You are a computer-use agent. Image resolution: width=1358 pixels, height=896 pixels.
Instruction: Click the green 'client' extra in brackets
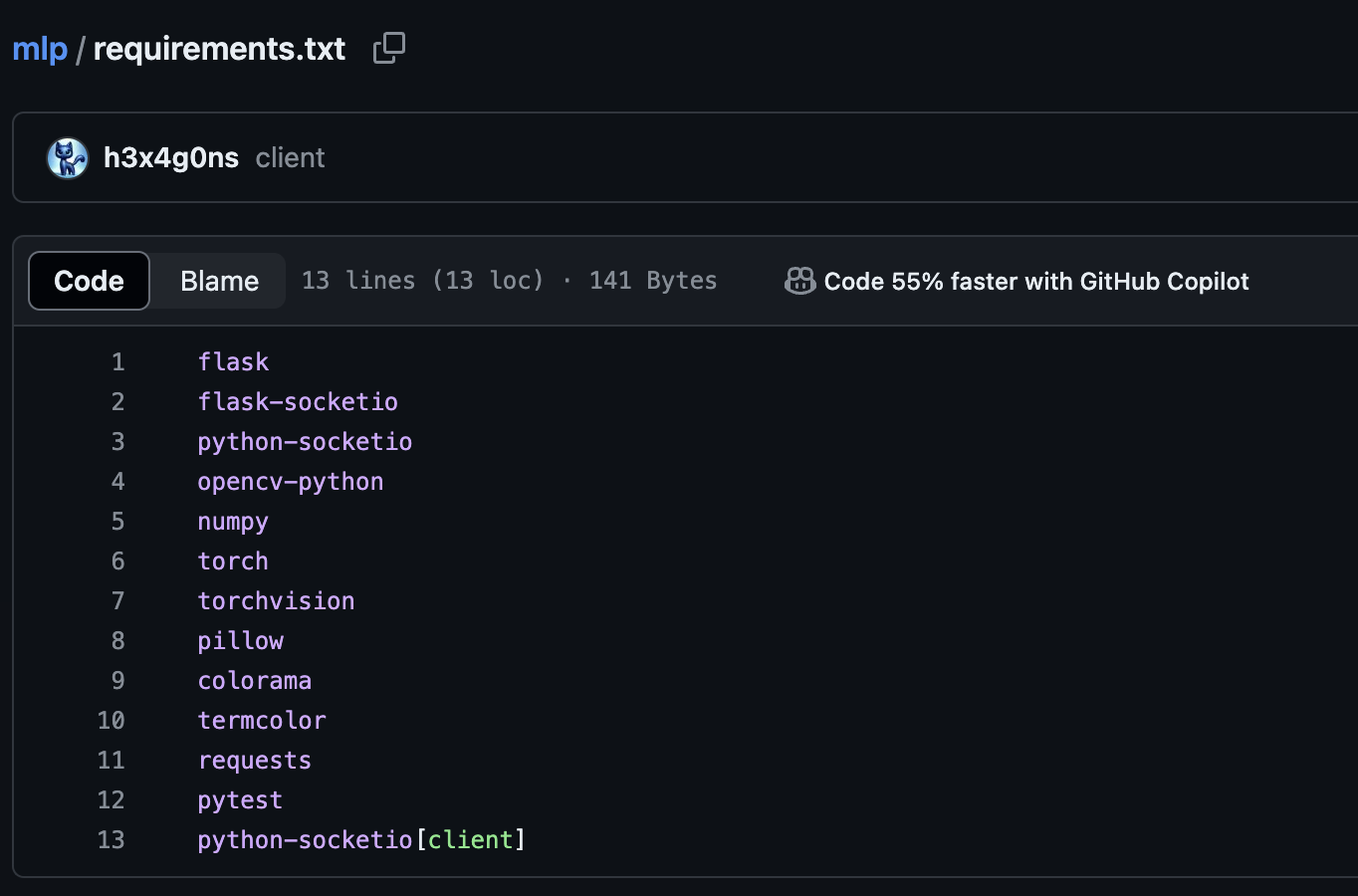pos(470,840)
